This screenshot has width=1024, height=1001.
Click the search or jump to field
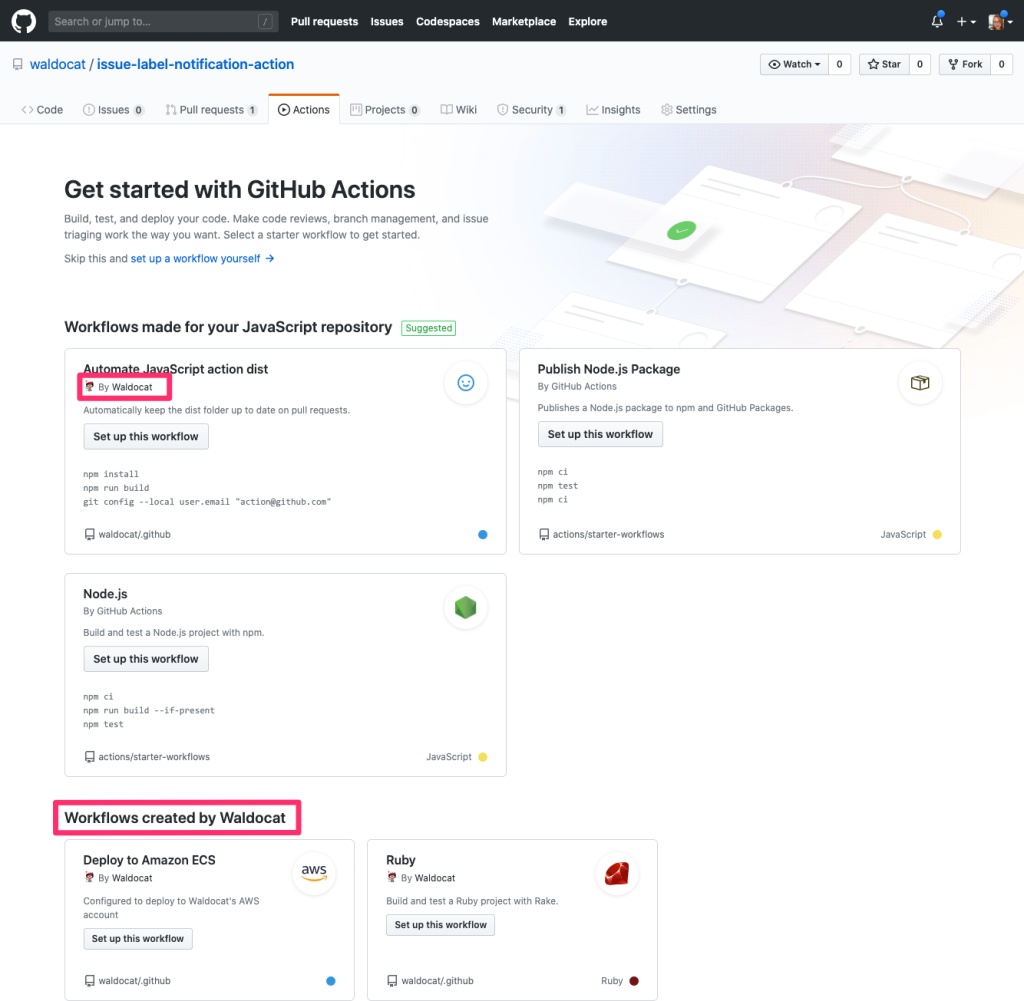click(162, 21)
